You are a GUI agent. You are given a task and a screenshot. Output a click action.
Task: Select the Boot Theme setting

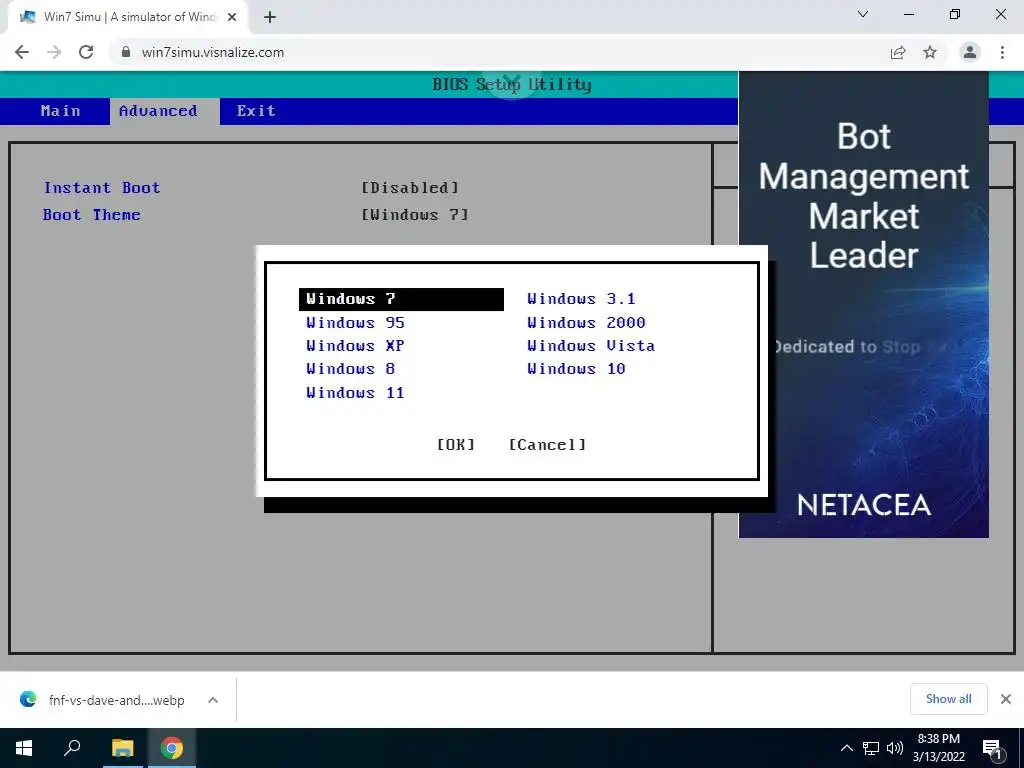(91, 215)
